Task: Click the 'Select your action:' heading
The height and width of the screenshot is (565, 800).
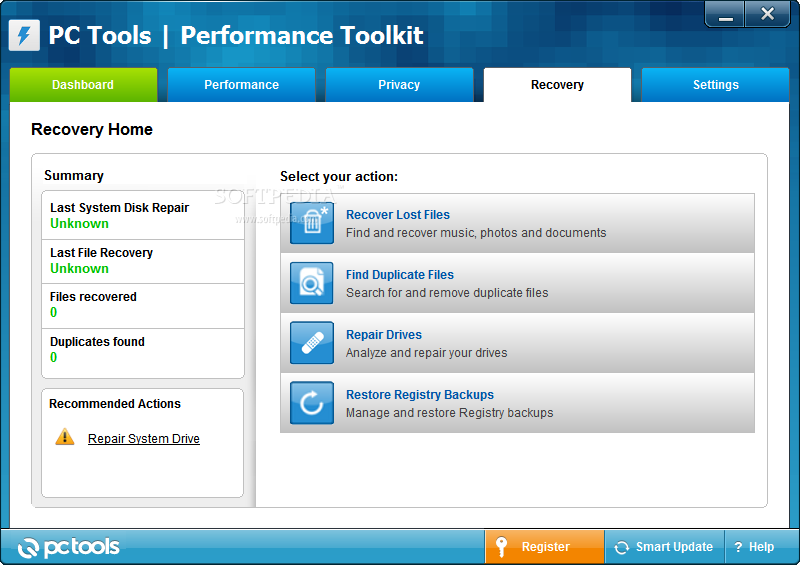Action: coord(339,177)
